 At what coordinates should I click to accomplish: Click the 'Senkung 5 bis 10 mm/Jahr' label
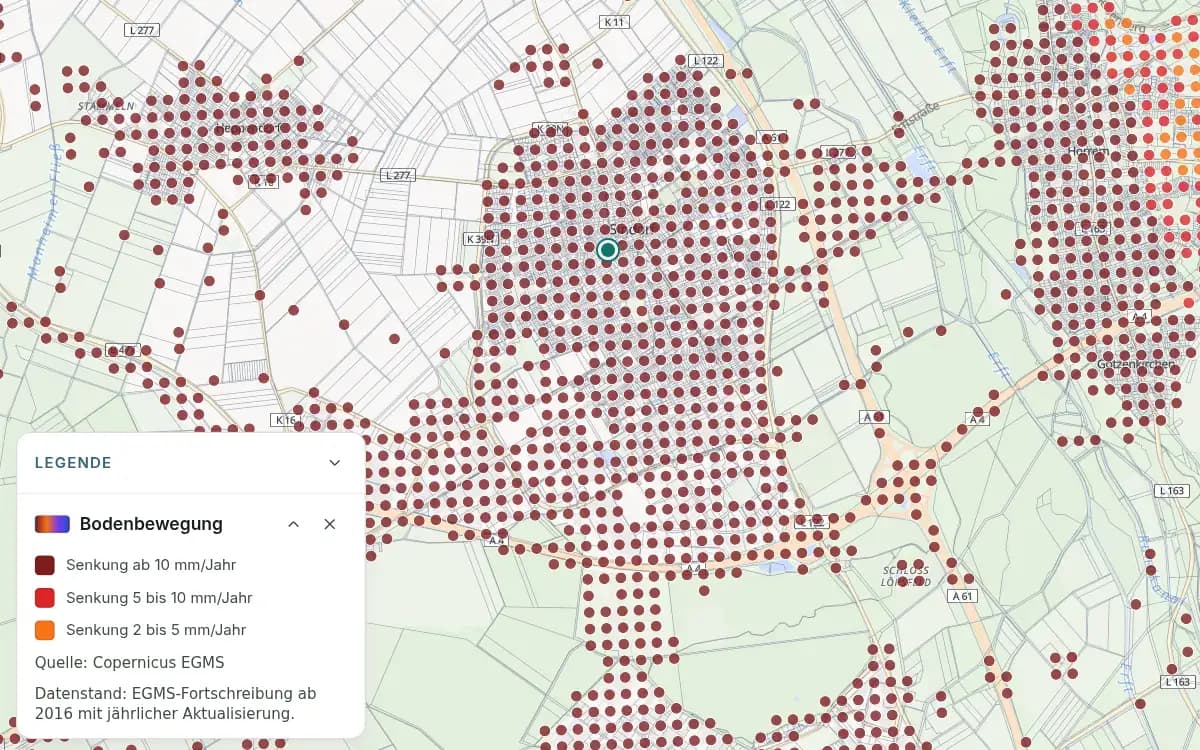coord(159,598)
